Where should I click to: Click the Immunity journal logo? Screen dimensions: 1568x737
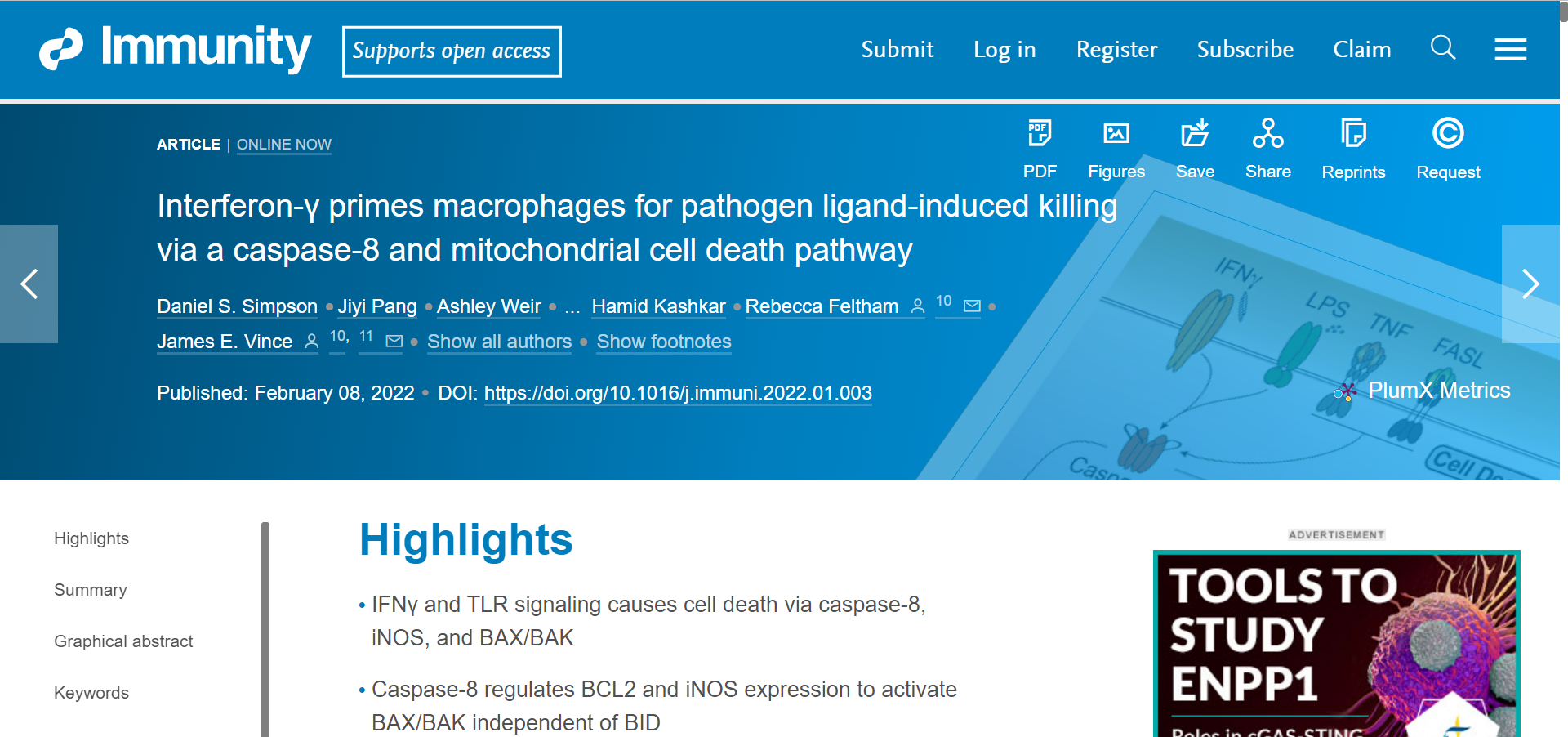click(176, 48)
